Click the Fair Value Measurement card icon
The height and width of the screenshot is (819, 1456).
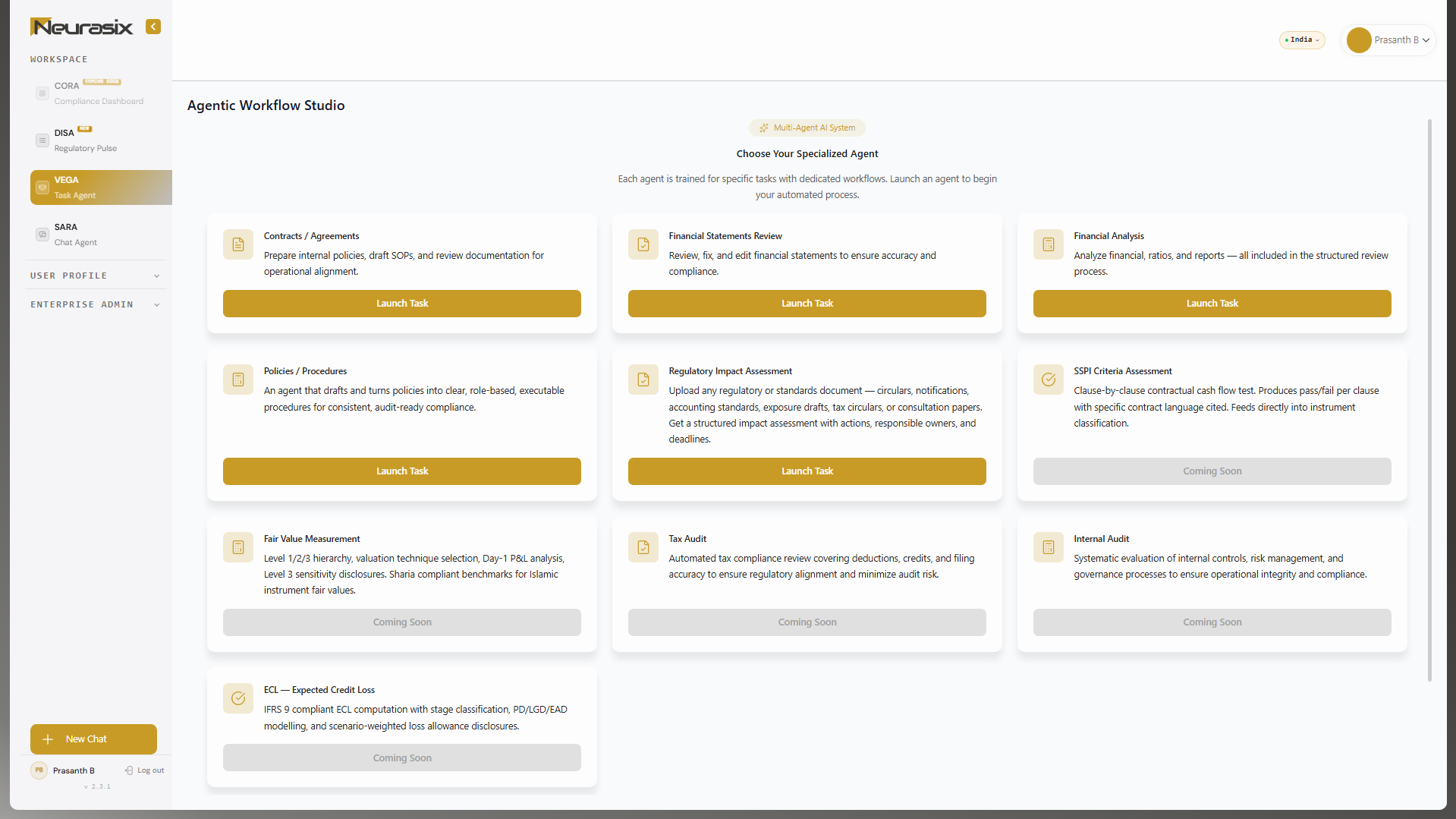pyautogui.click(x=238, y=547)
